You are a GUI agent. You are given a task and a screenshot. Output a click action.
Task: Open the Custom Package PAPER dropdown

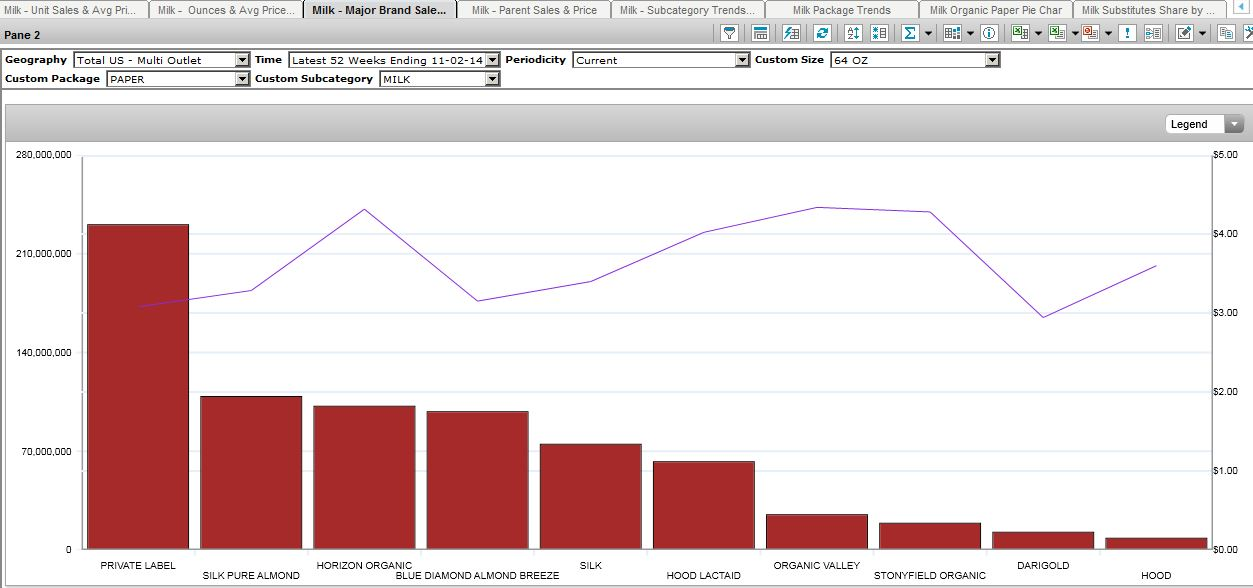[242, 79]
